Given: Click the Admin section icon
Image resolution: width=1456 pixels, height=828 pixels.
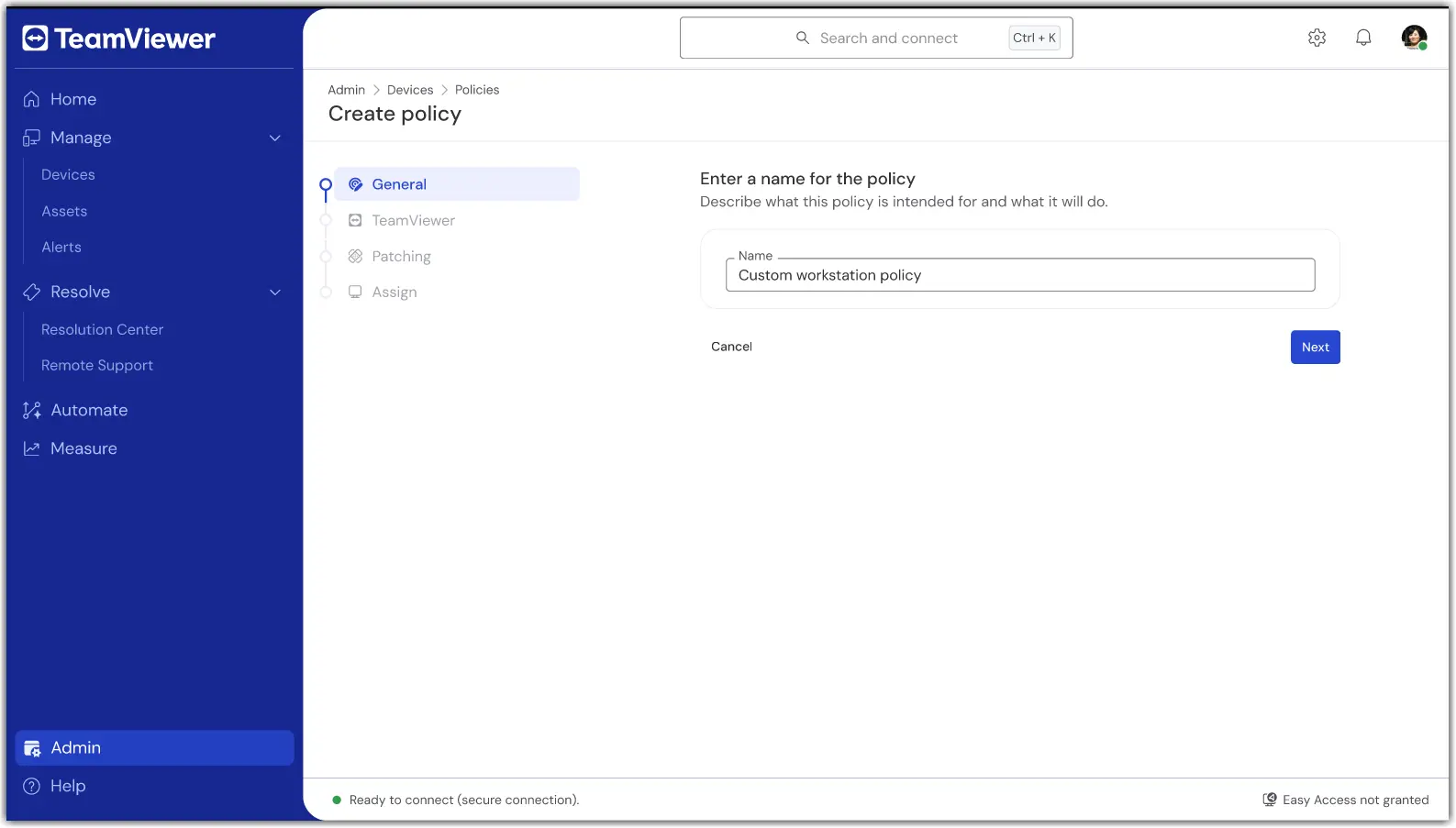Looking at the screenshot, I should 32,748.
